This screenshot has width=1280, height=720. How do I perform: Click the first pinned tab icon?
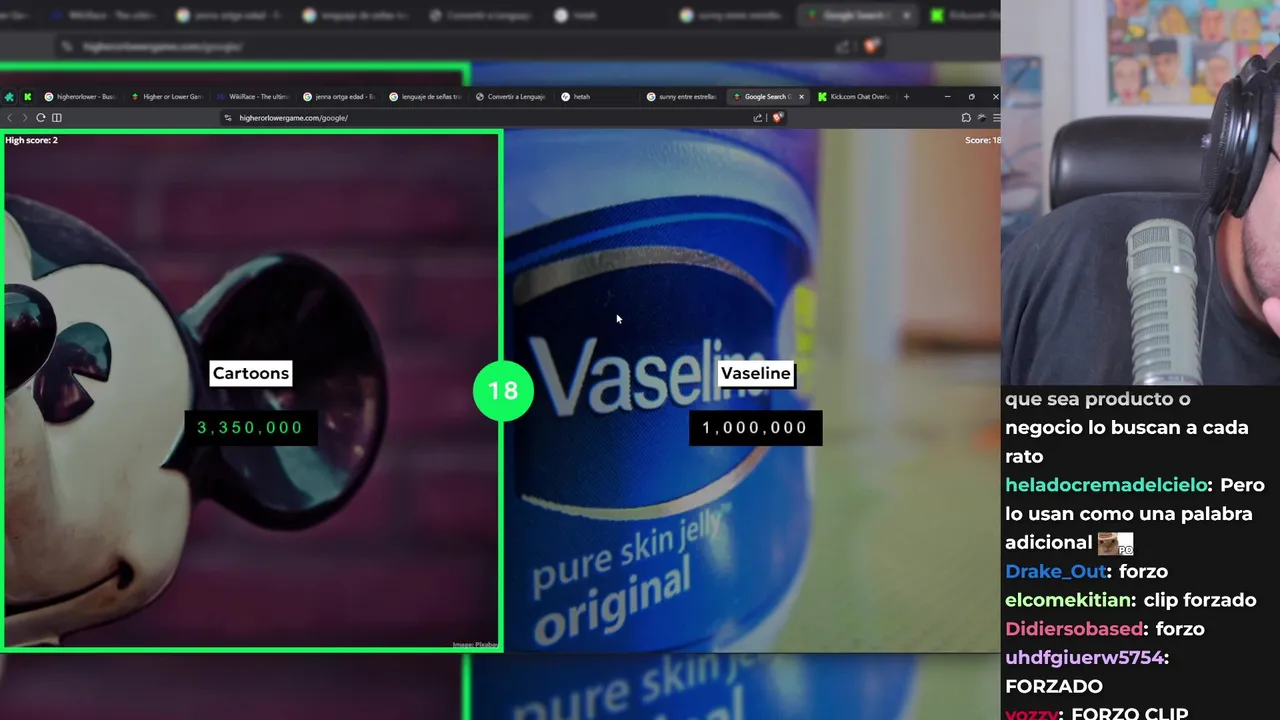pyautogui.click(x=9, y=97)
